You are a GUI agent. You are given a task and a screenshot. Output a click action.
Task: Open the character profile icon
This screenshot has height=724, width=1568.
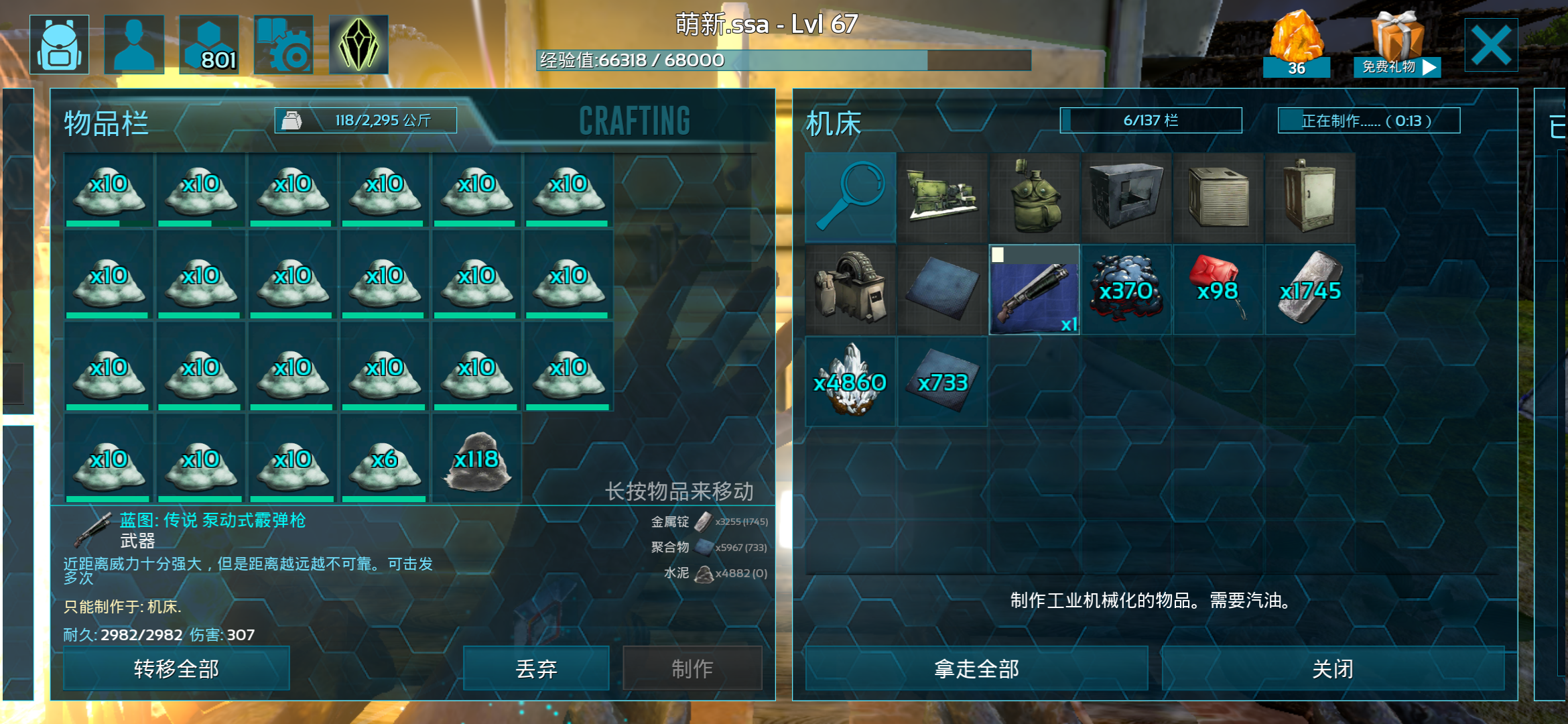point(134,45)
